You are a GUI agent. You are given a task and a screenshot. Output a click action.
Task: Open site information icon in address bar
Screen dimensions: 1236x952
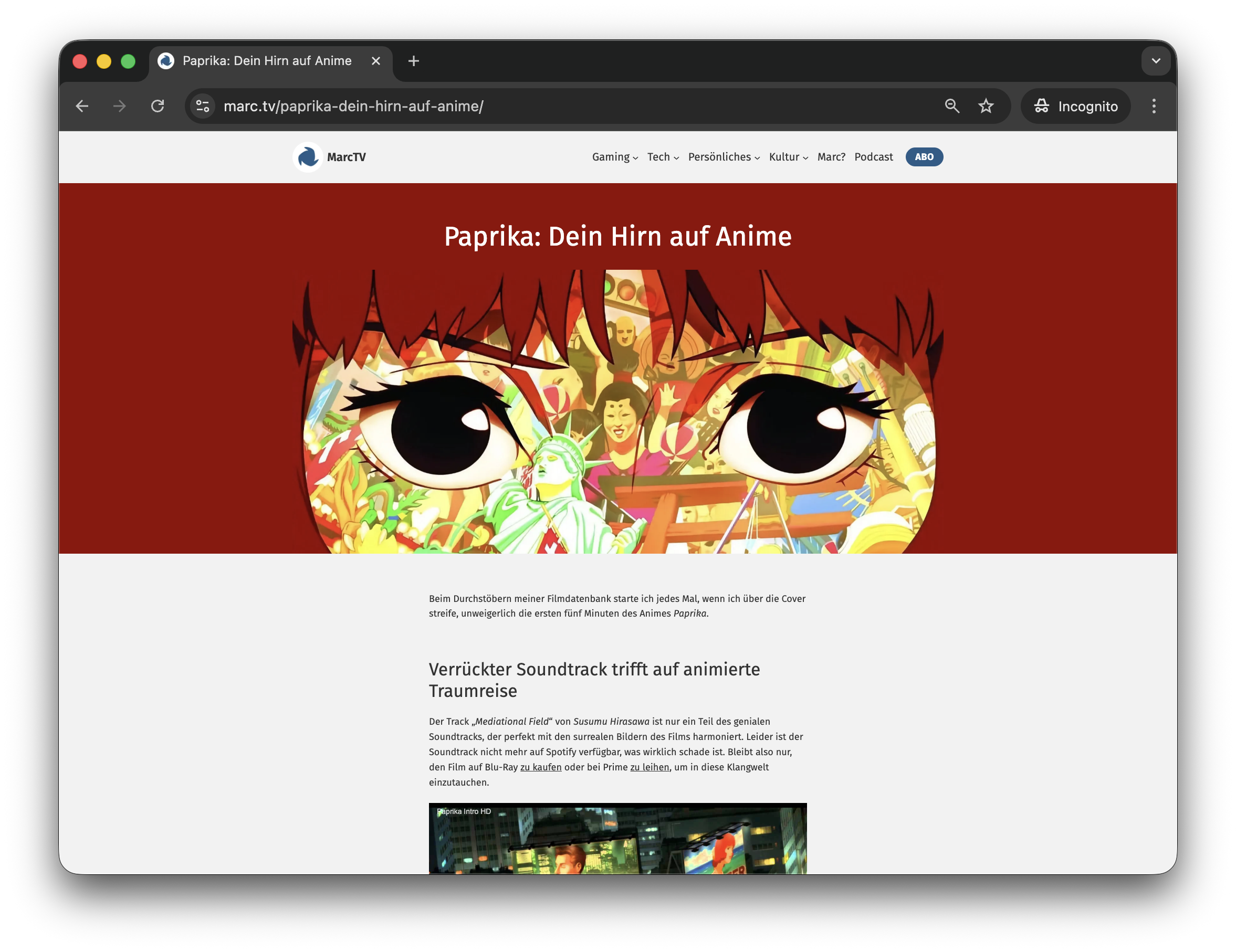tap(203, 107)
